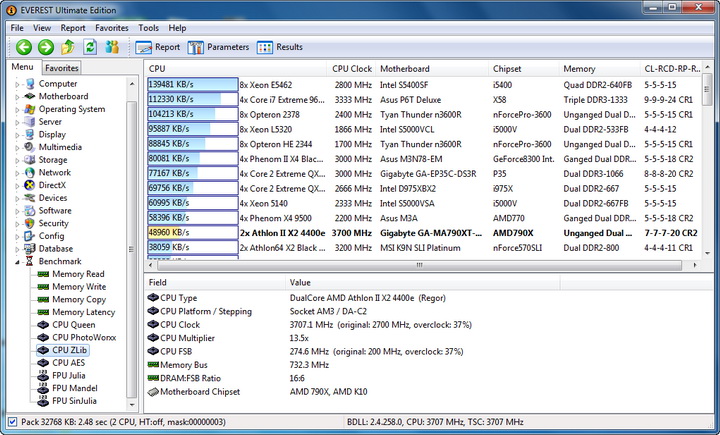
Task: Expand the Database tree node
Action: click(x=17, y=249)
